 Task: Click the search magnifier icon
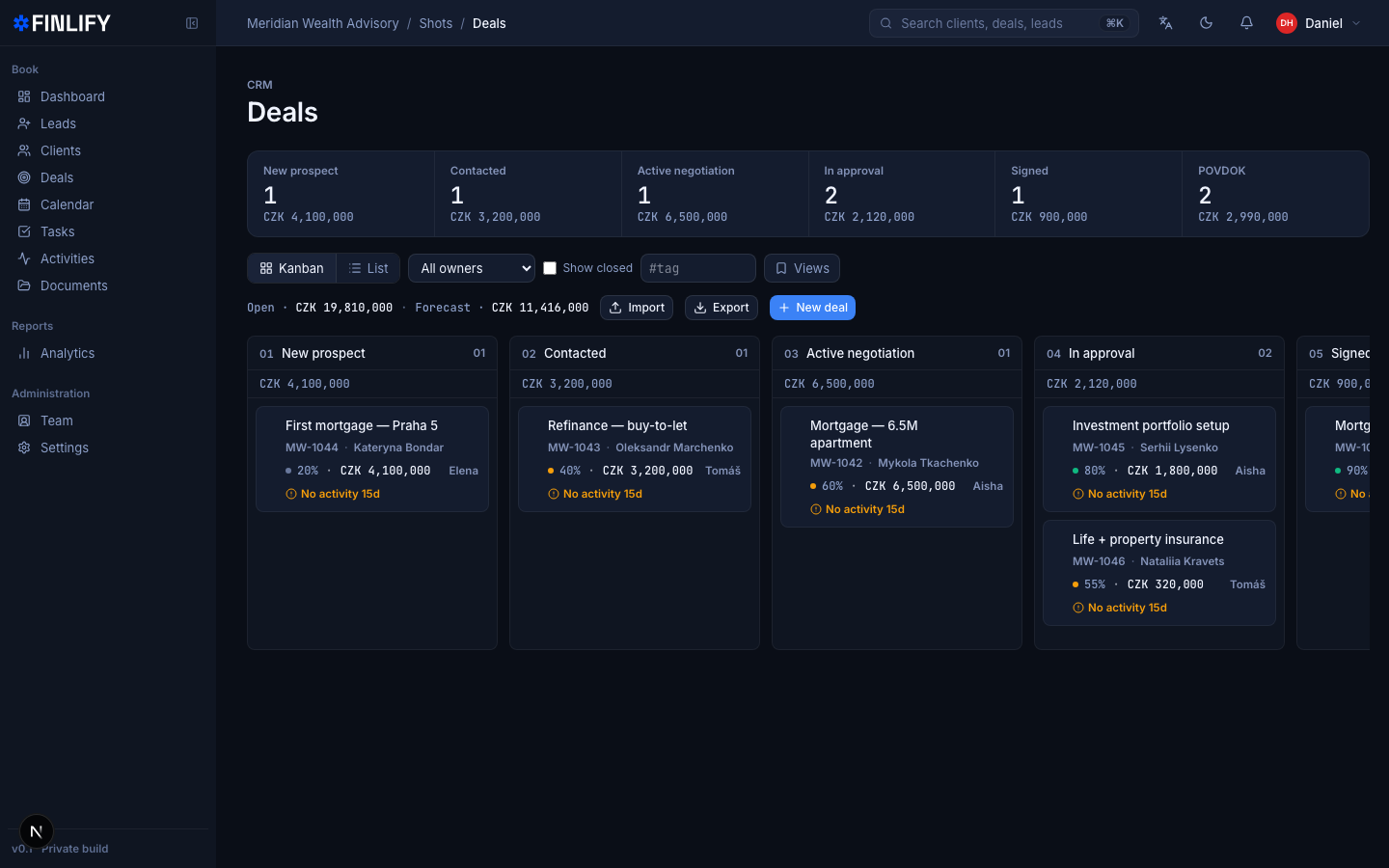pos(885,23)
